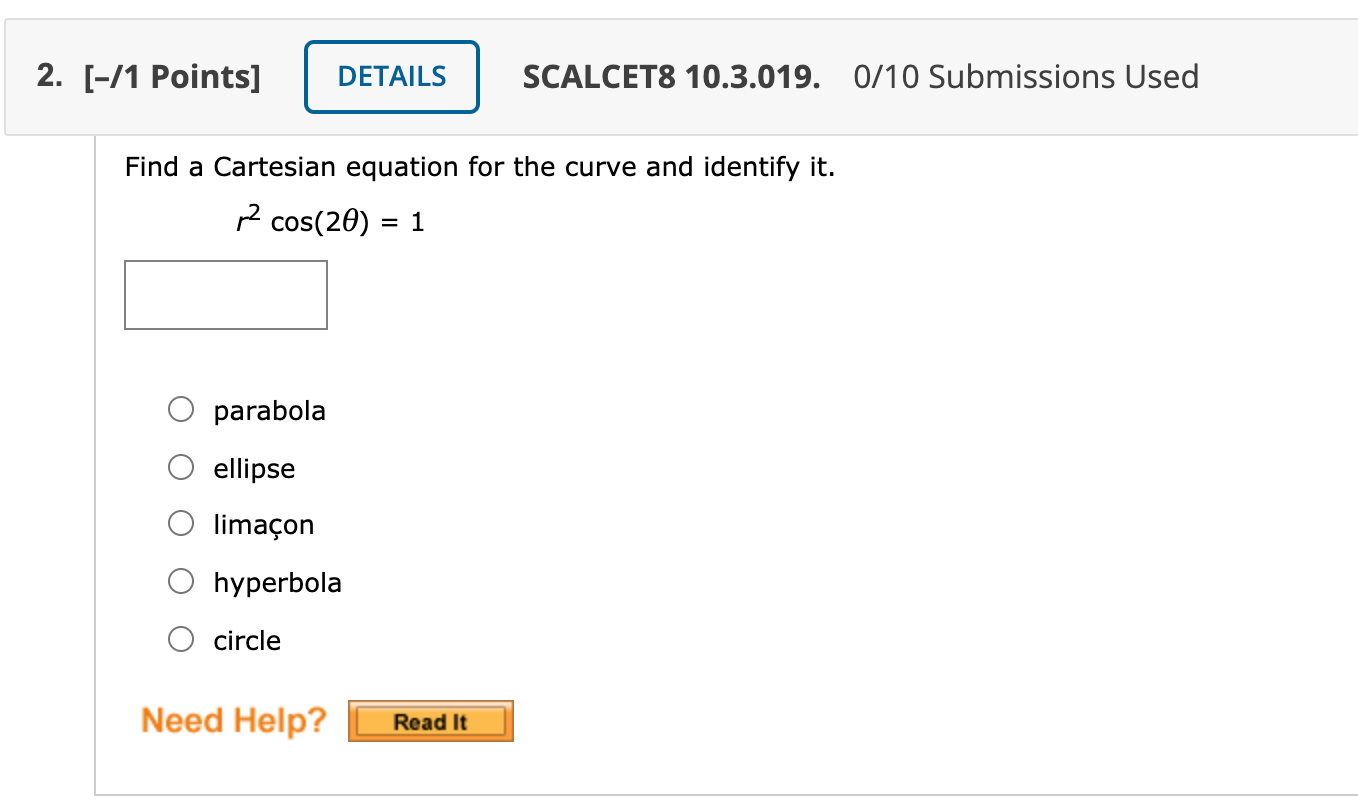Click the Read It button
This screenshot has width=1358, height=810.
tap(430, 720)
